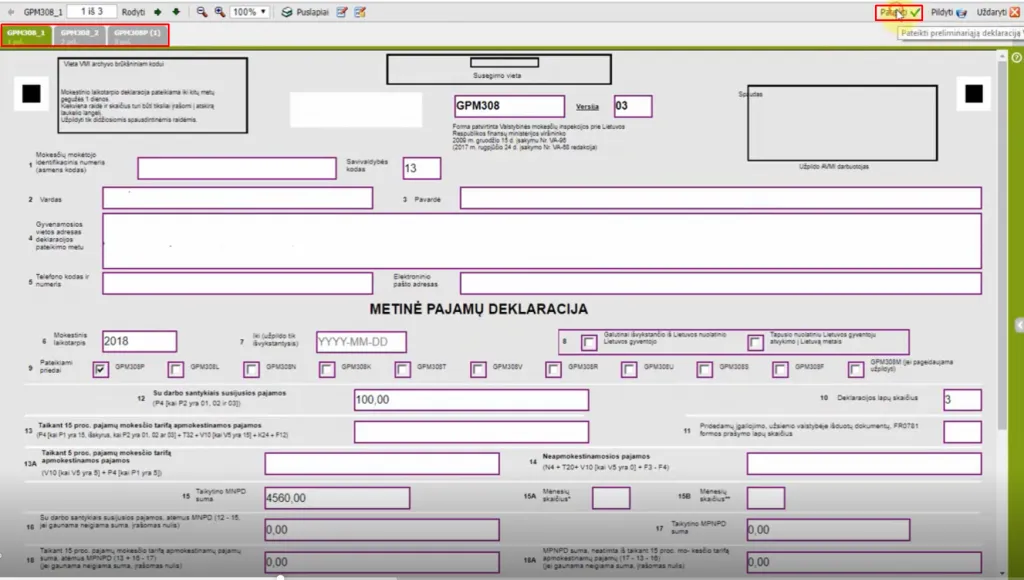Expand the side panel handle at right edge

[1019, 325]
